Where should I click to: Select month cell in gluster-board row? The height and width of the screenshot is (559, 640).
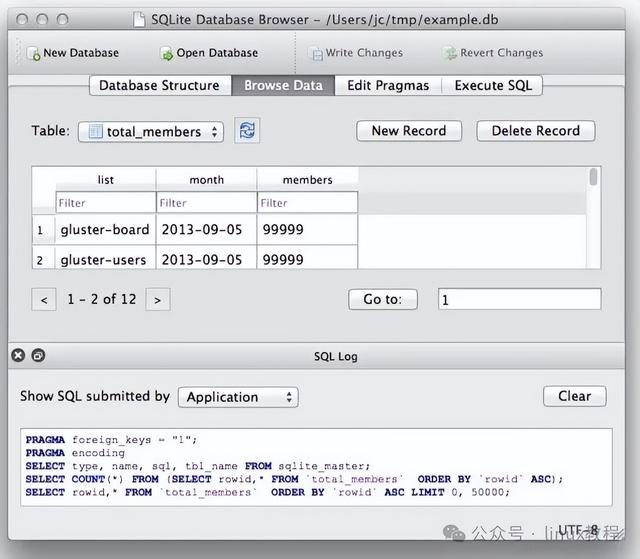click(x=206, y=230)
